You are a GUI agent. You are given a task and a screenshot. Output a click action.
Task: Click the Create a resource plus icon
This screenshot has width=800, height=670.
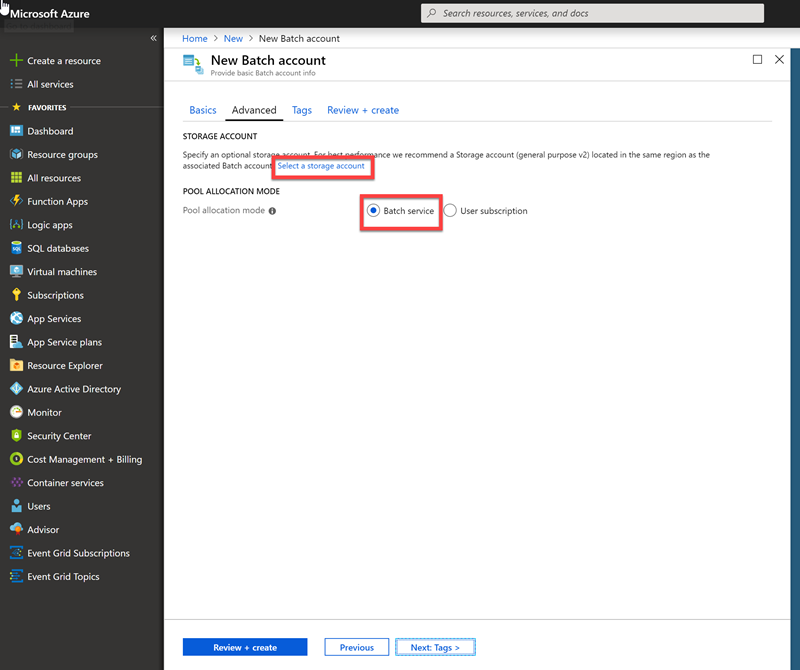click(x=16, y=60)
